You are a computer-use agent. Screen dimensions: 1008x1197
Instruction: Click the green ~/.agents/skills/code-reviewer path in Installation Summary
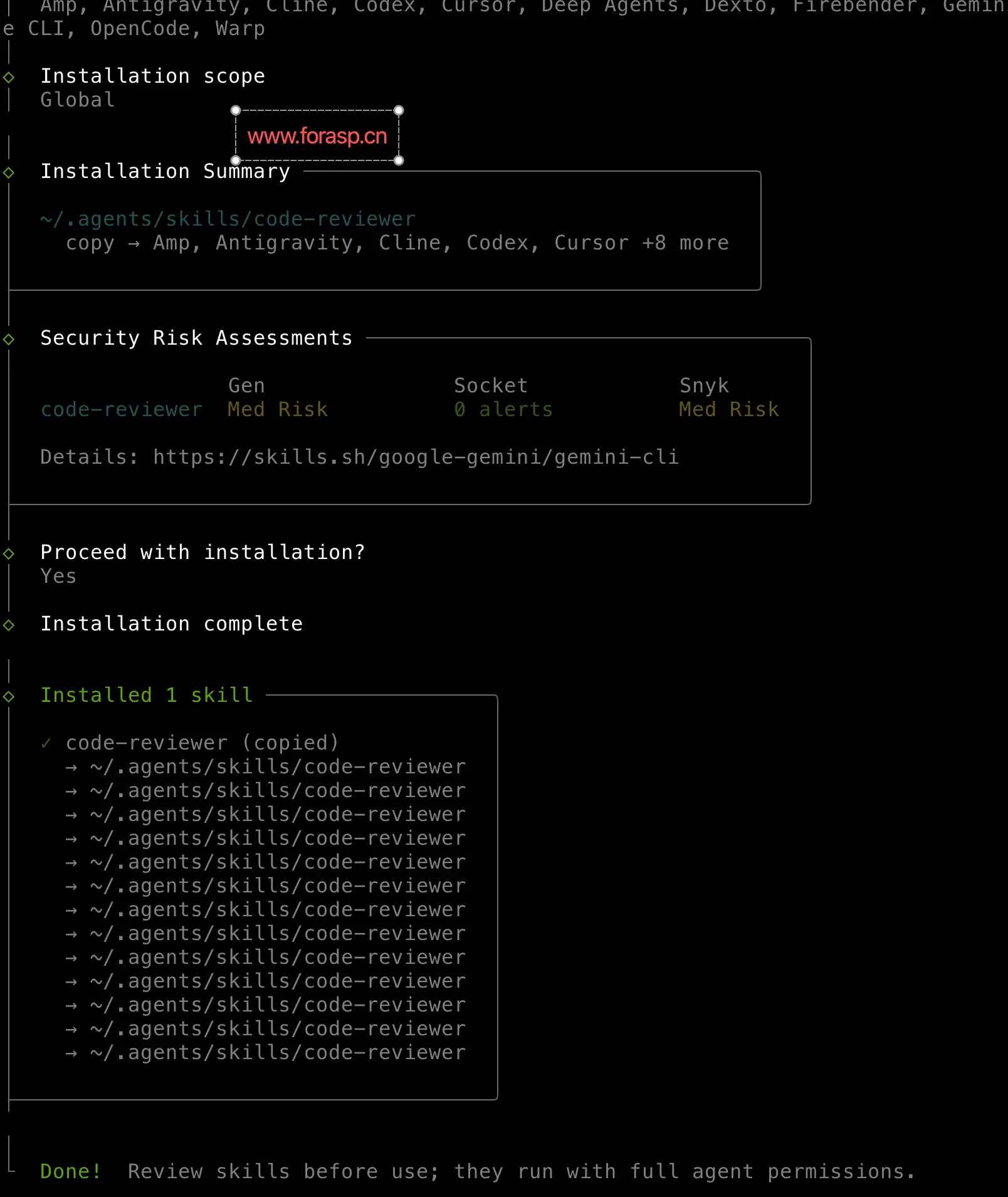[x=228, y=219]
